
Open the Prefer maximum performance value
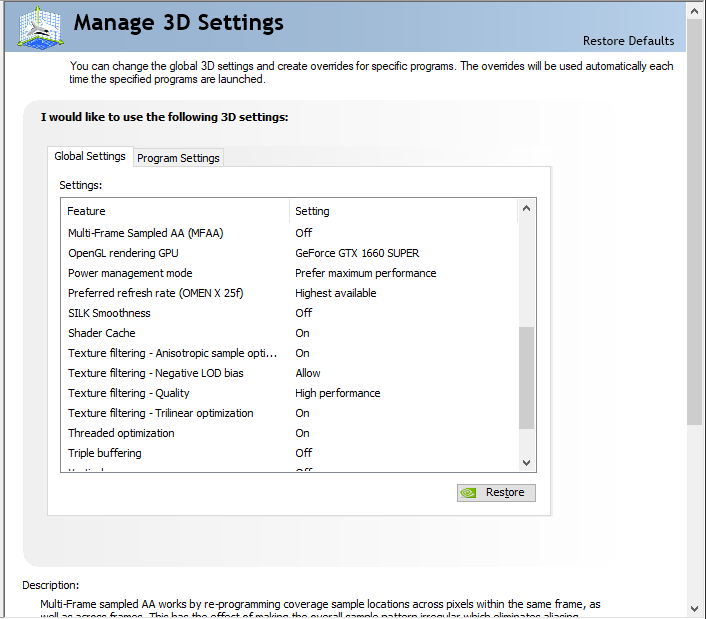coord(366,273)
